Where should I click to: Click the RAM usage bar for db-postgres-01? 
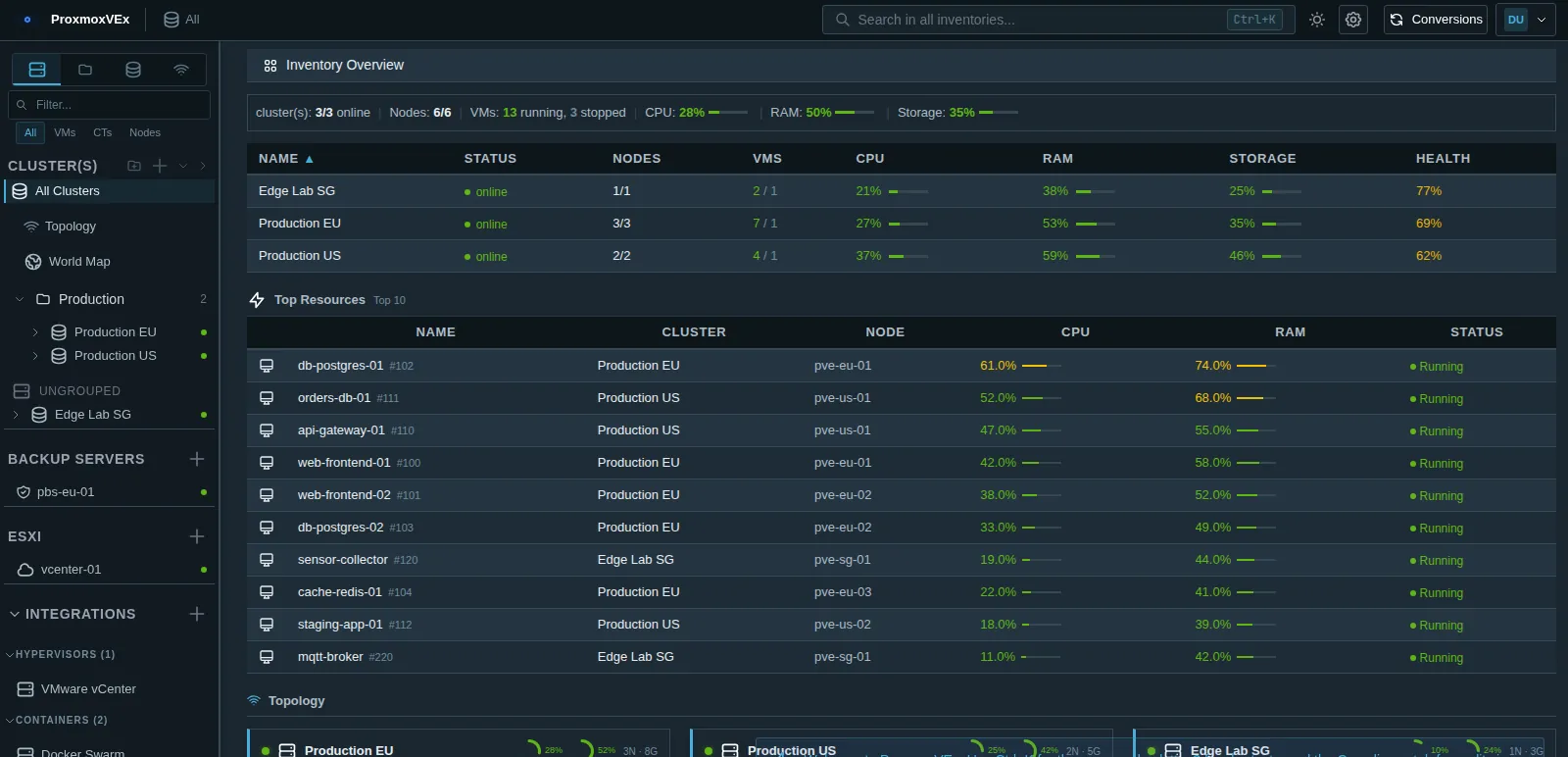coord(1256,366)
